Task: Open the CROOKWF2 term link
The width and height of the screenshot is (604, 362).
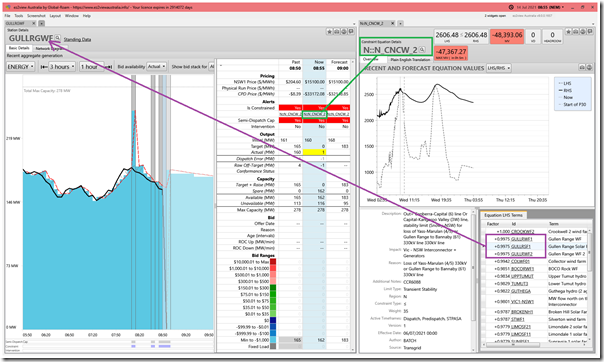Action: 522,231
